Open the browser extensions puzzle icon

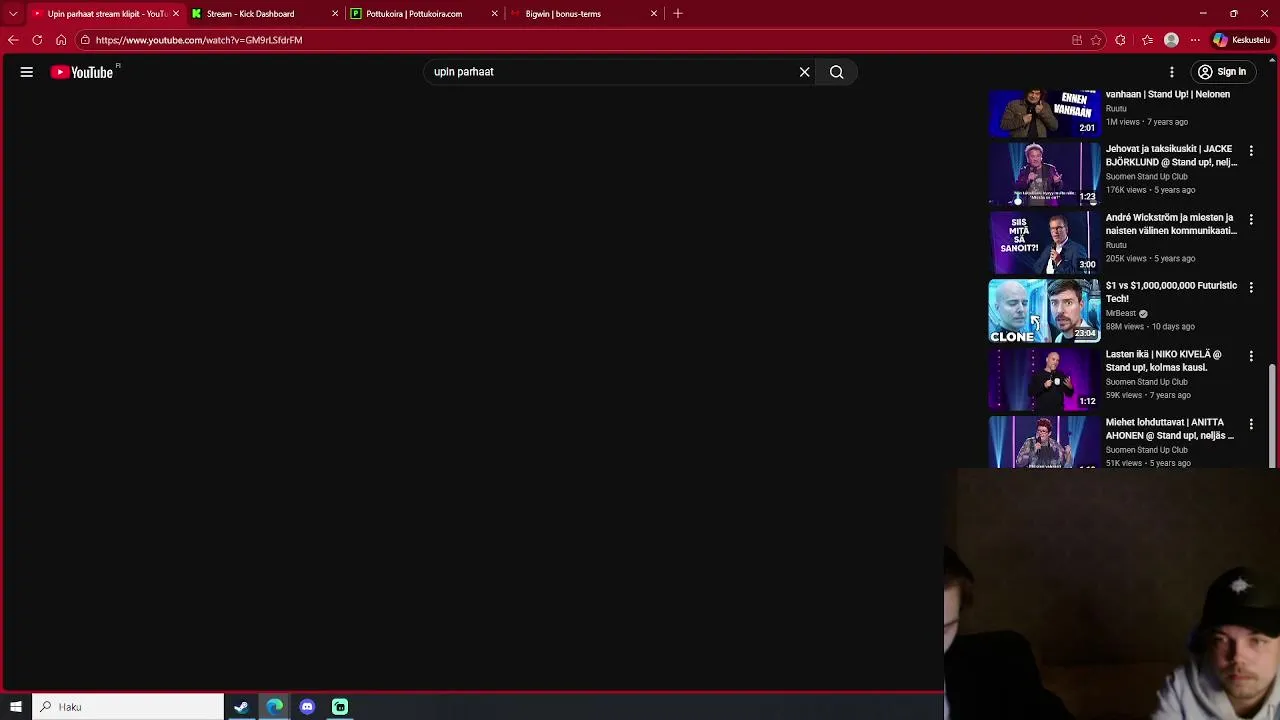click(1120, 40)
